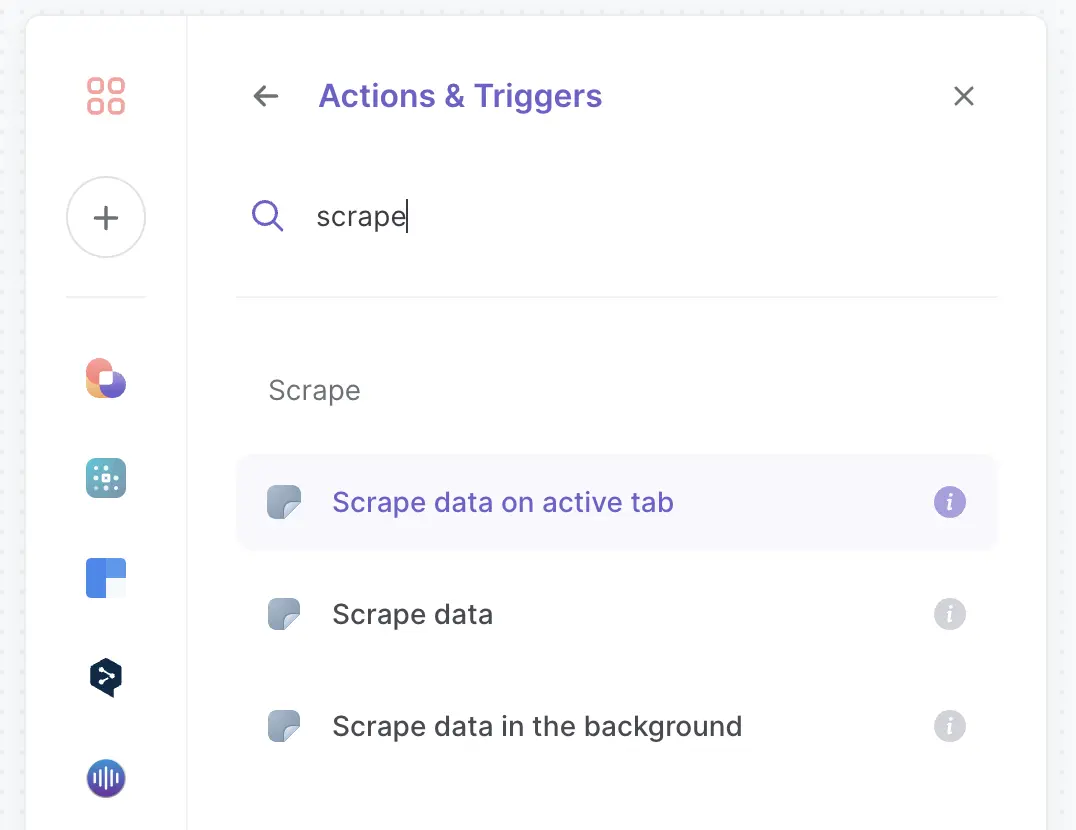Screen dimensions: 1076x830
Task: Open the blue square app icon
Action: click(x=106, y=578)
